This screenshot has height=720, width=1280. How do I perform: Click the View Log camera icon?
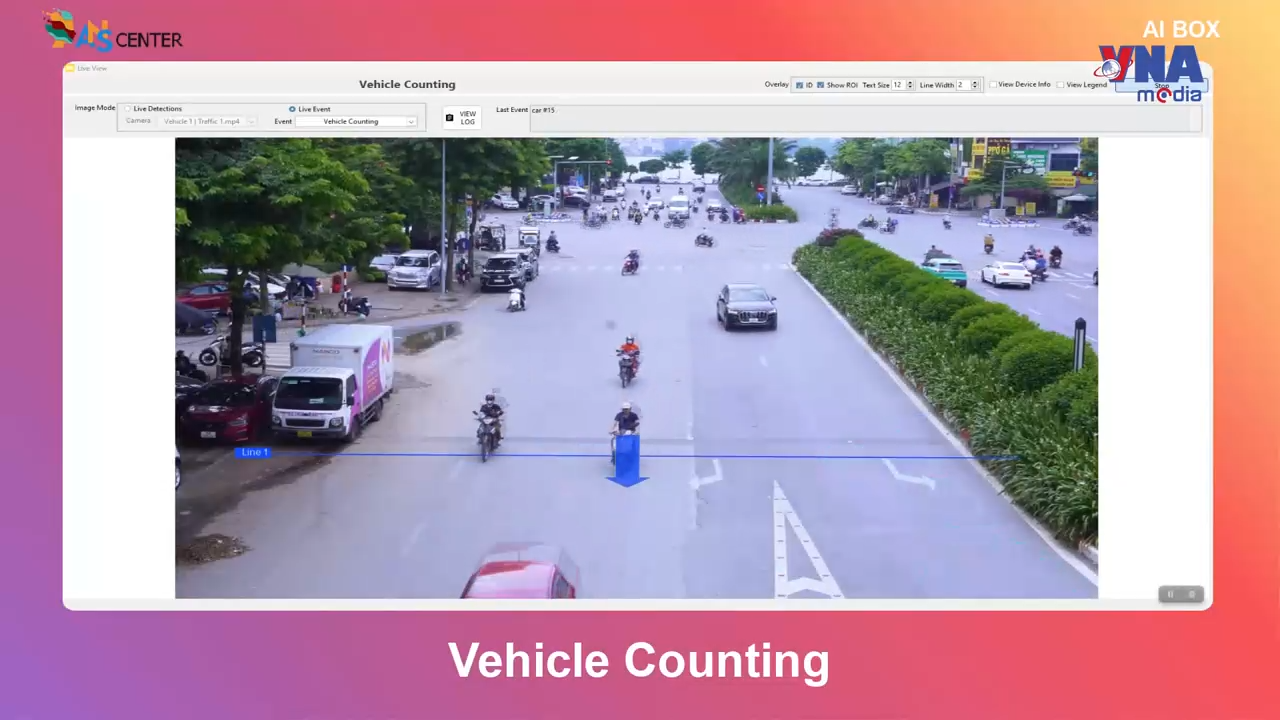(450, 118)
